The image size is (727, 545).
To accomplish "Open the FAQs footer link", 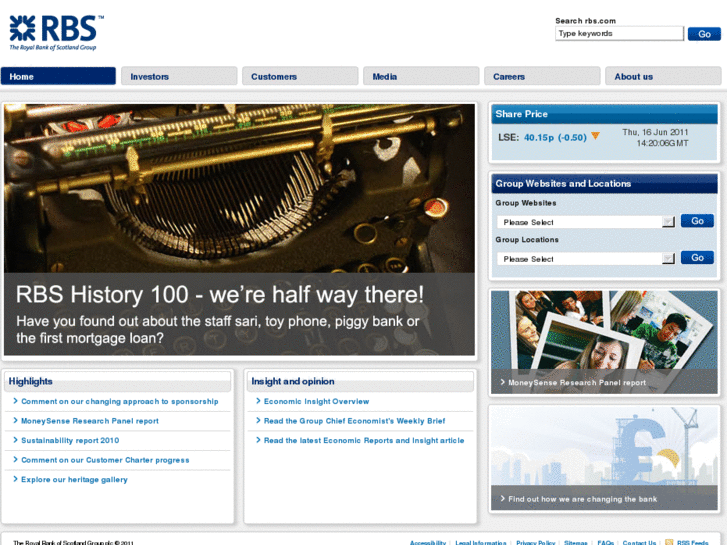I will [x=606, y=542].
